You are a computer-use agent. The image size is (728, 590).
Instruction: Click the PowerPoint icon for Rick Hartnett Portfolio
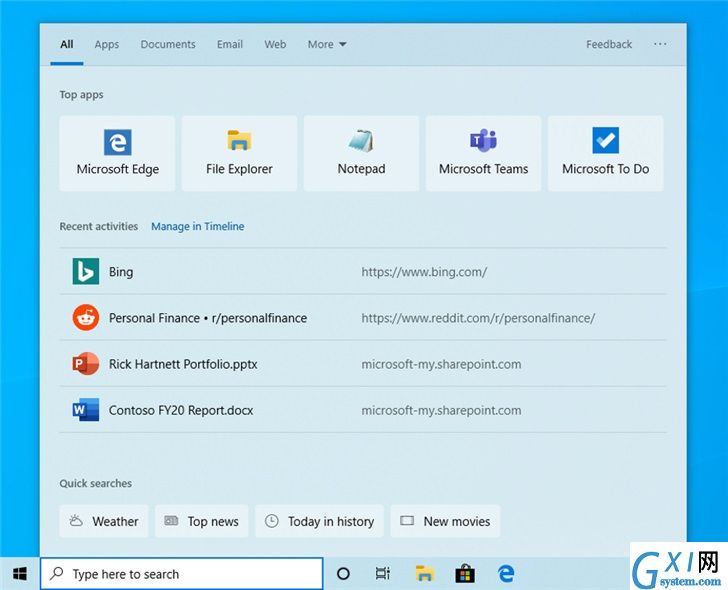click(86, 363)
